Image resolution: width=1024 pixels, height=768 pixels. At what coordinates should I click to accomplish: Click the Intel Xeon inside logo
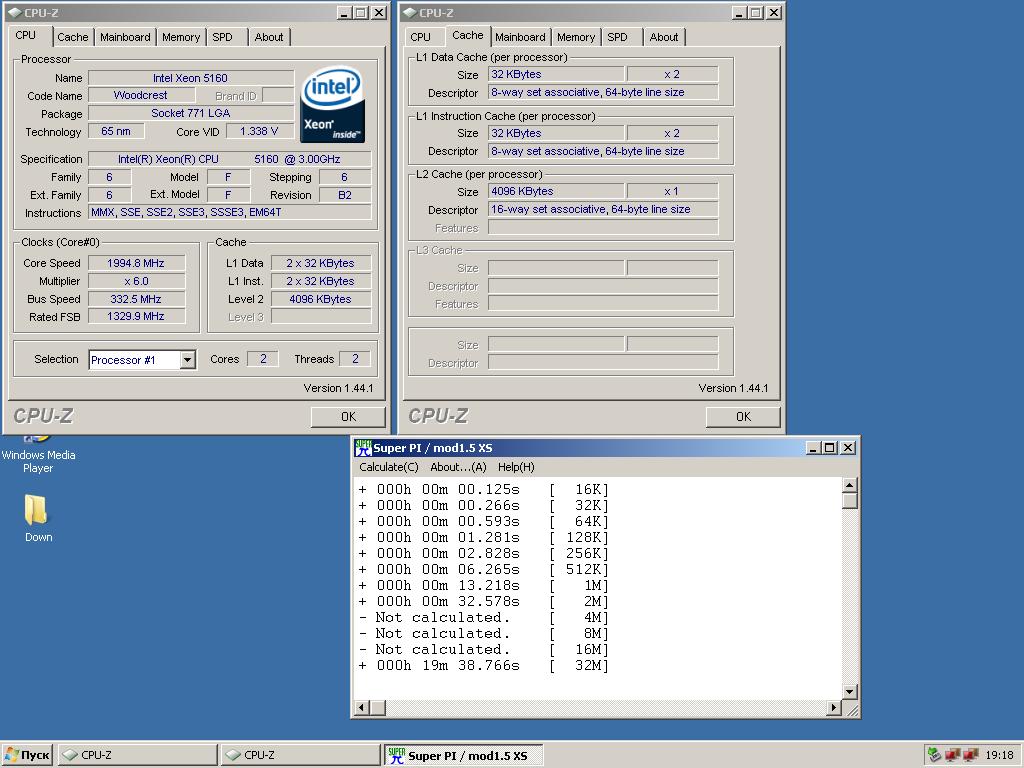tap(332, 104)
